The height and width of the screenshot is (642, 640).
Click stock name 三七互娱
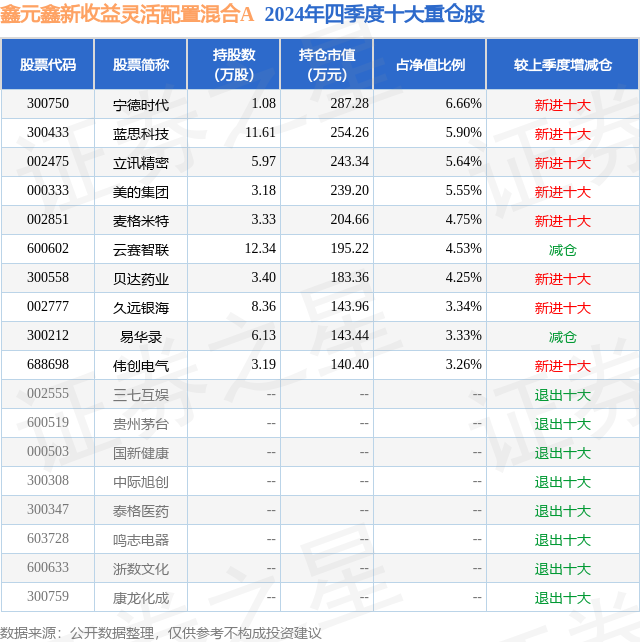point(141,396)
